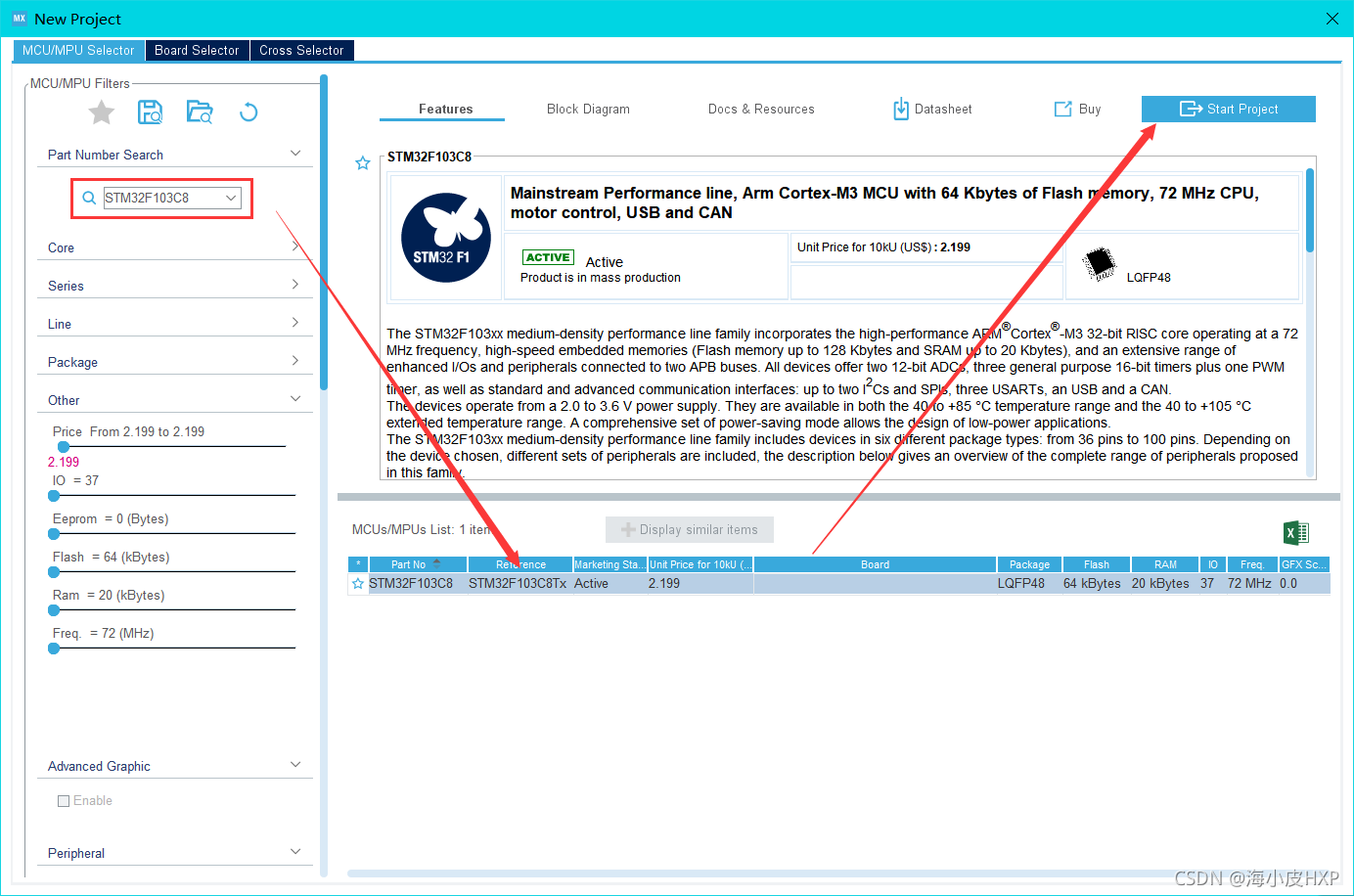This screenshot has height=896, width=1354.
Task: Open the Datasheet
Action: pyautogui.click(x=932, y=109)
